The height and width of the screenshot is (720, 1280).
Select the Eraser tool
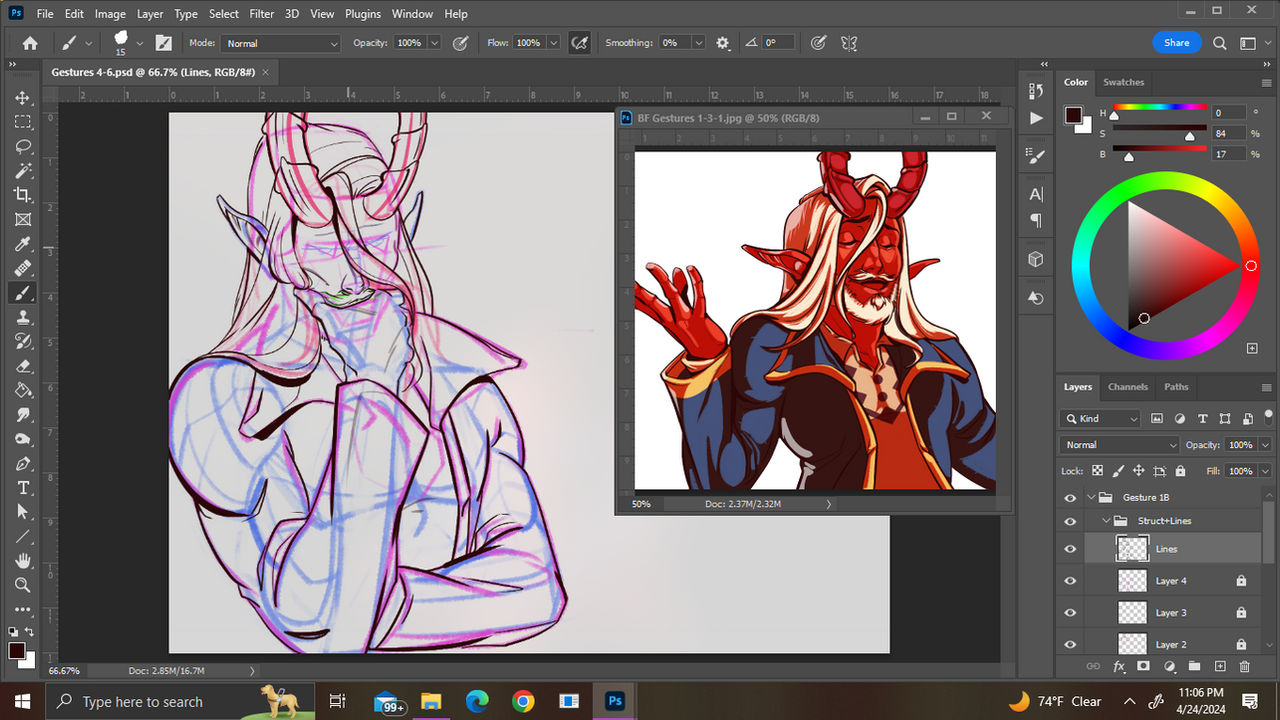pyautogui.click(x=22, y=365)
